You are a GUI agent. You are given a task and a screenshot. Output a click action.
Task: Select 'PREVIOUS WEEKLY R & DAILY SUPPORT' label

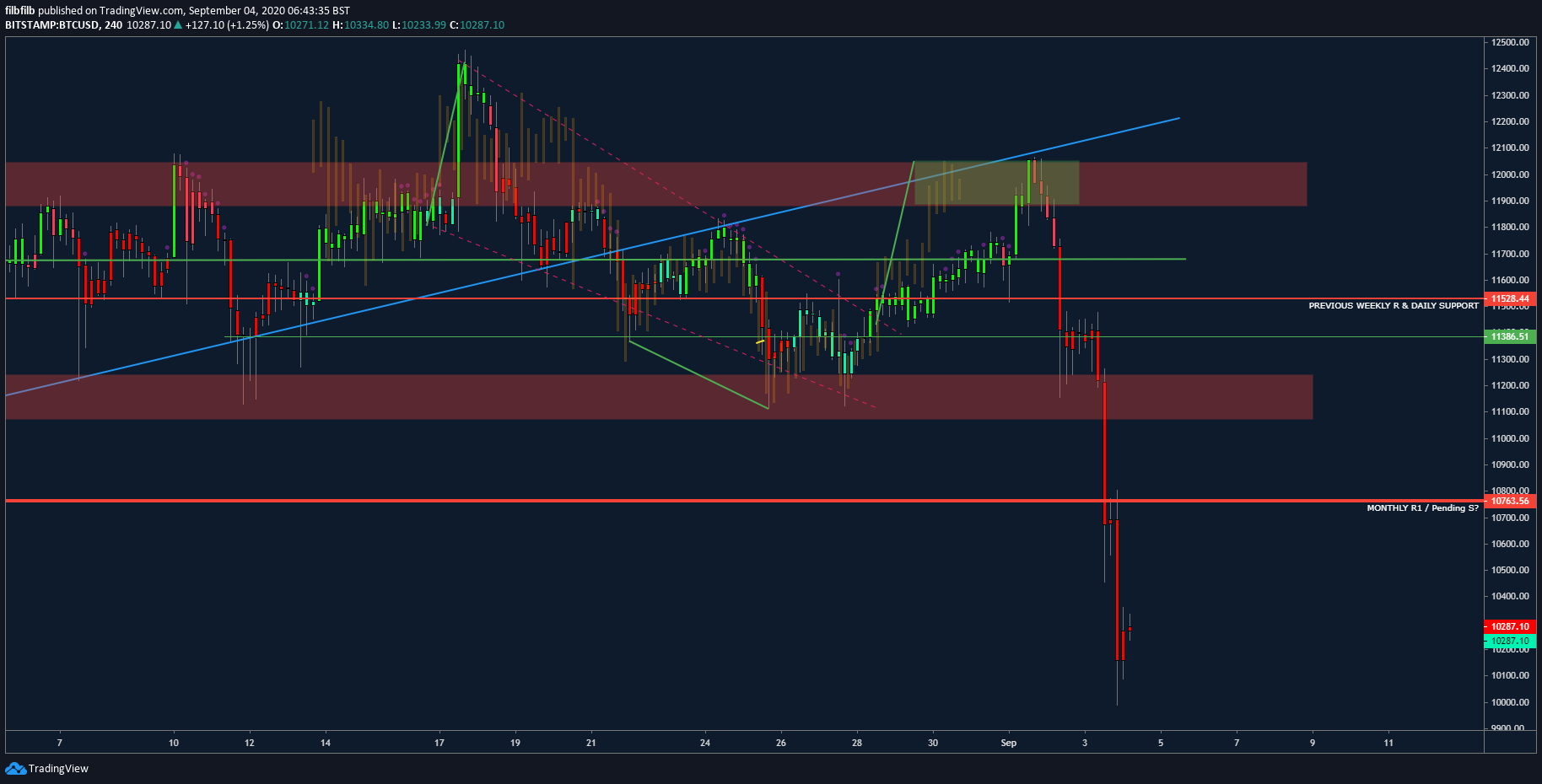tap(1393, 306)
